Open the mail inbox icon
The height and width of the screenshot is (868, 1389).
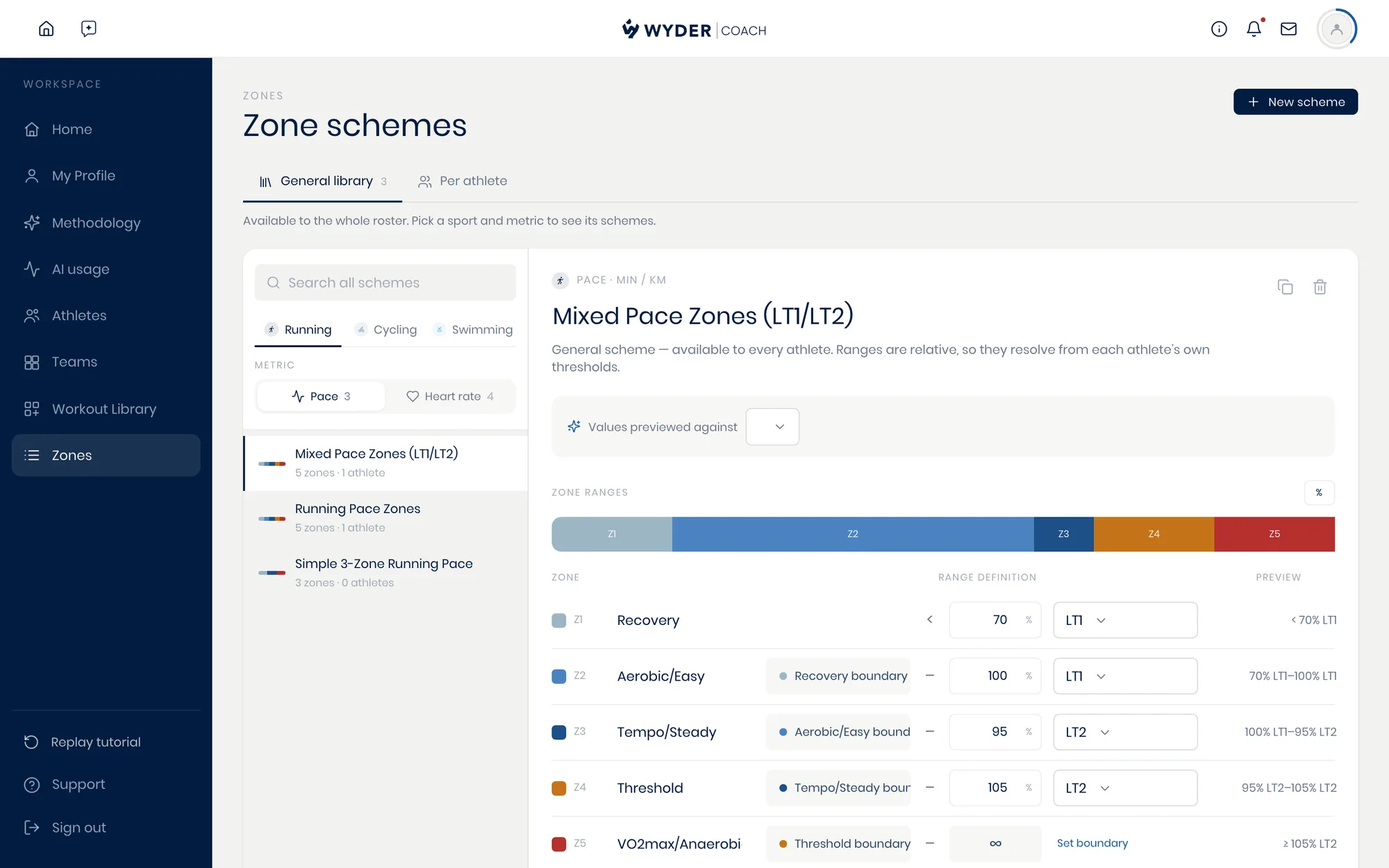(1288, 28)
